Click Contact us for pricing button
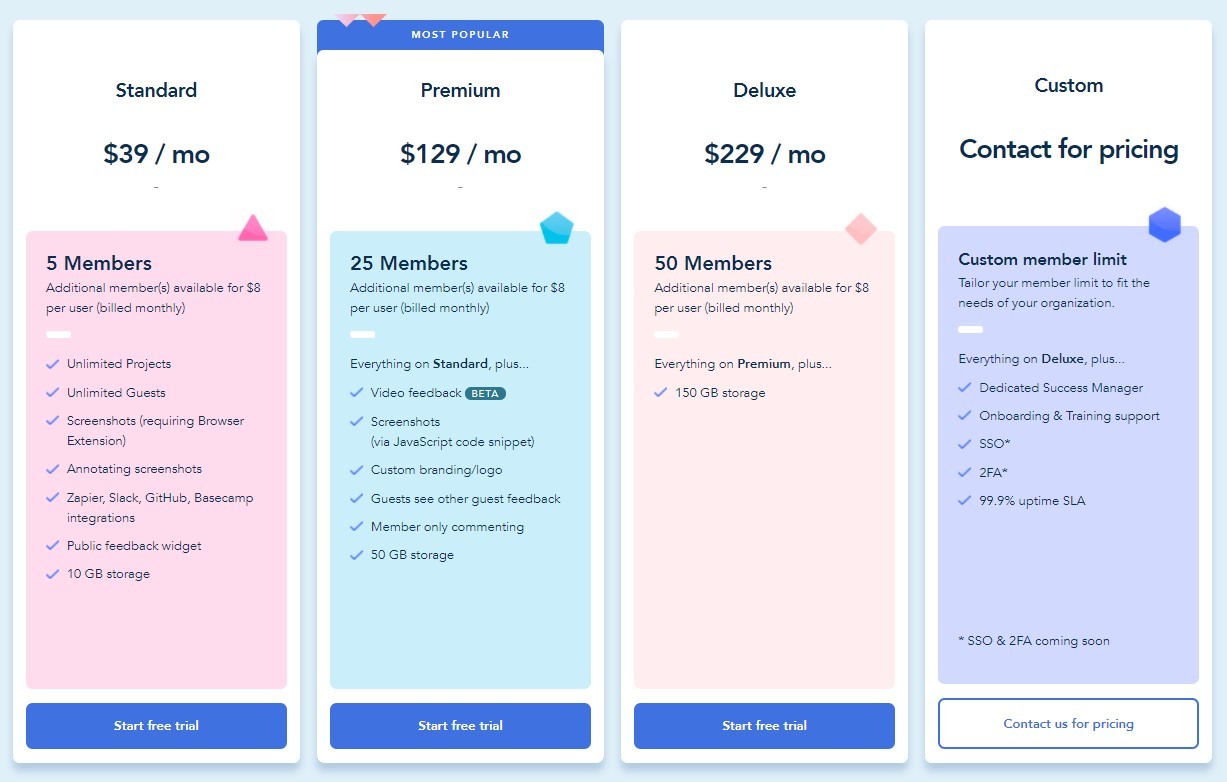 1068,723
